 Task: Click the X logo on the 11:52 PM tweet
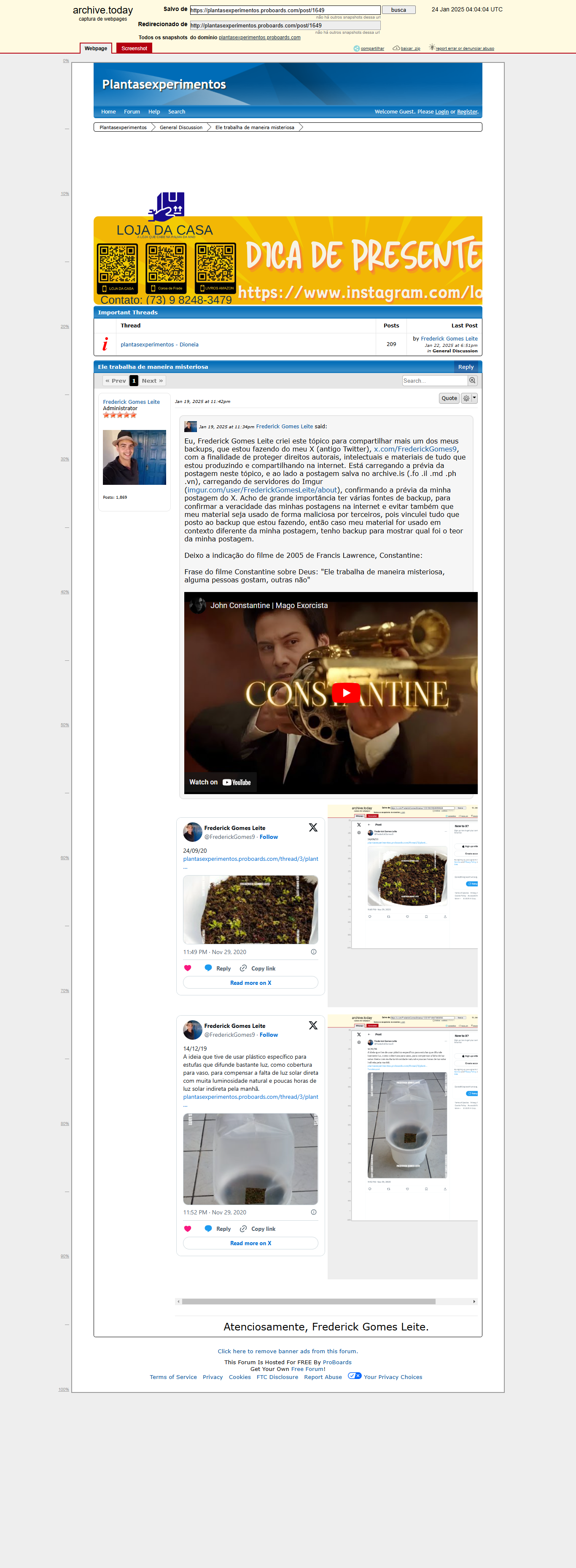313,1025
